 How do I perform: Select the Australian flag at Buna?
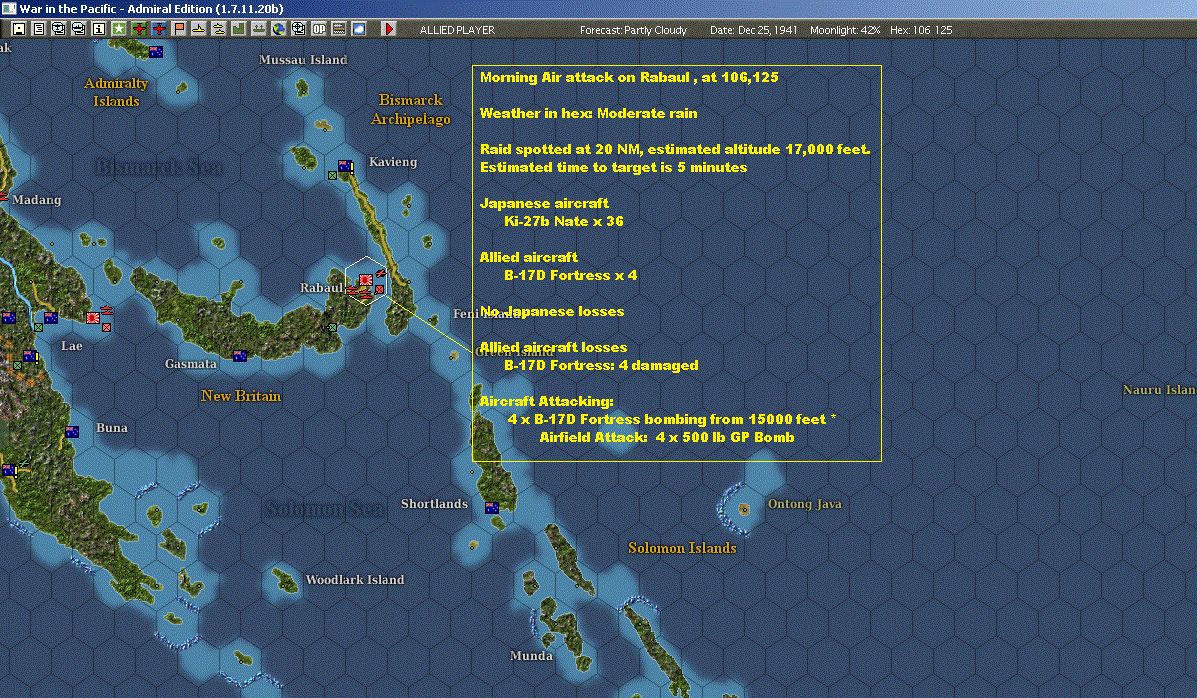tap(72, 431)
